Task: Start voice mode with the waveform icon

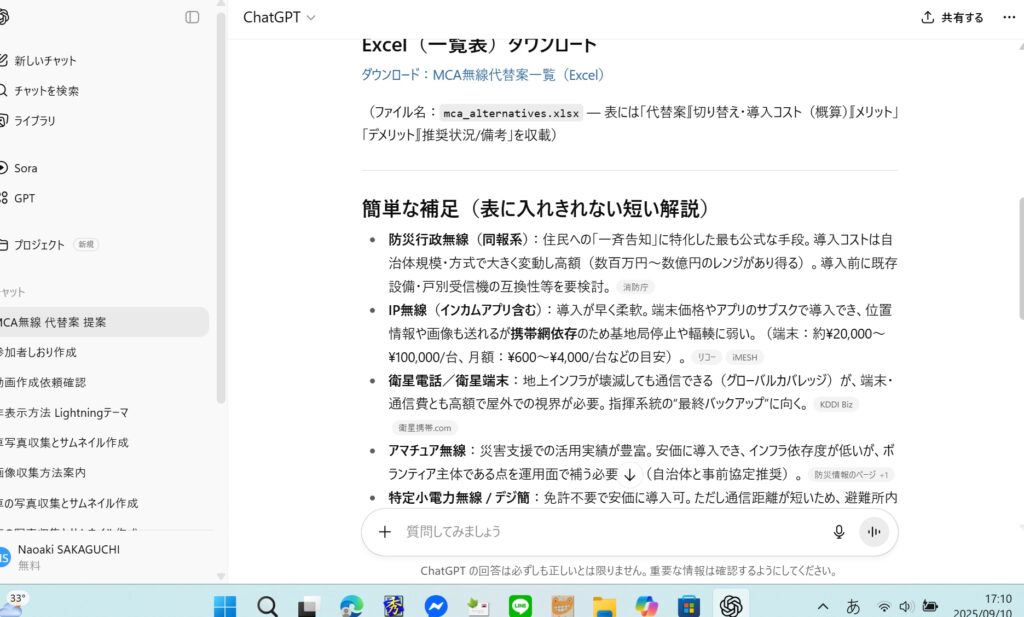Action: (x=874, y=532)
